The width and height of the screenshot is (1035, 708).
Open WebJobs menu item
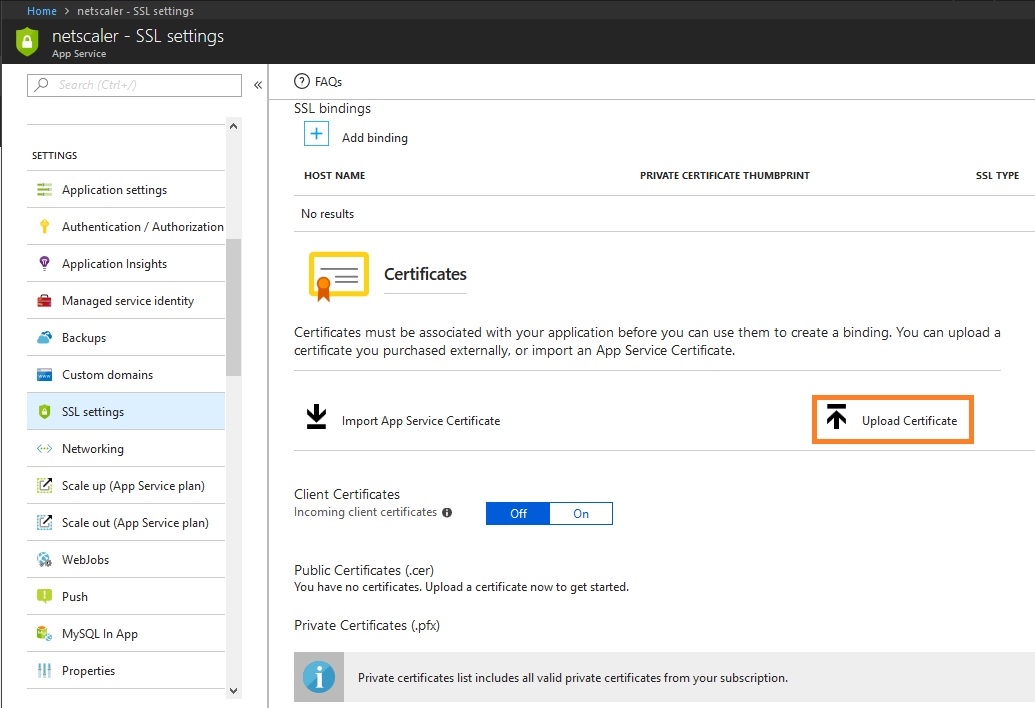[x=126, y=560]
